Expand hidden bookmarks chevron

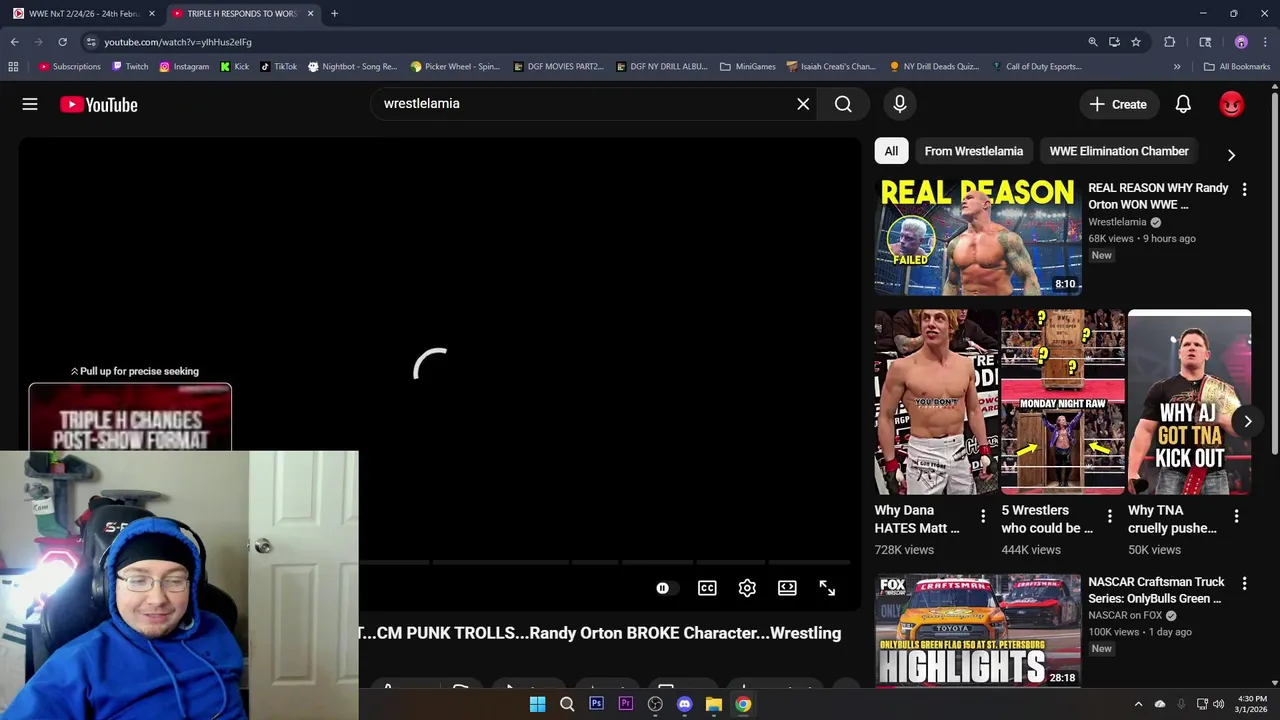point(1177,67)
